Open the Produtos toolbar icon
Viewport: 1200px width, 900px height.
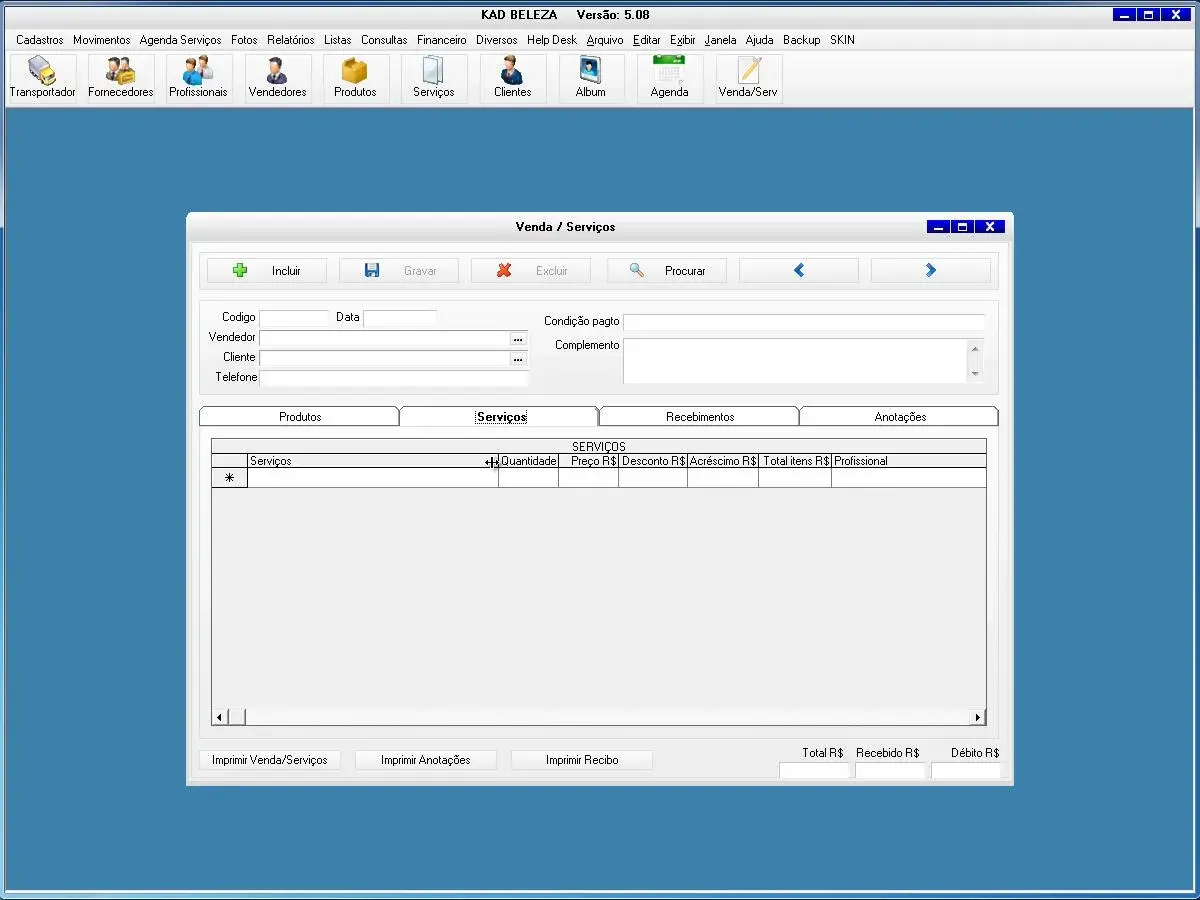click(355, 78)
